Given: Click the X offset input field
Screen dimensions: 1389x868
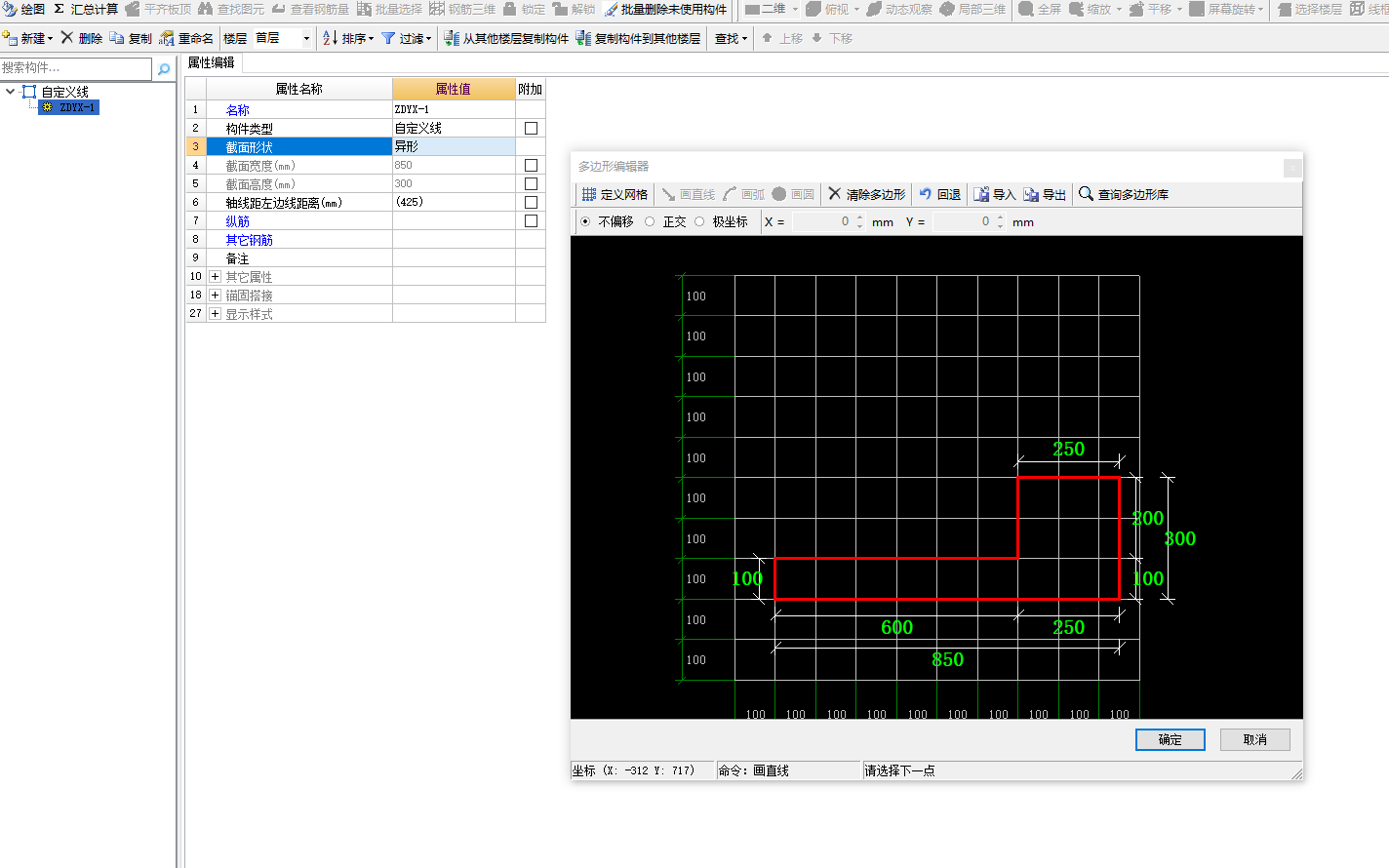Looking at the screenshot, I should (823, 221).
